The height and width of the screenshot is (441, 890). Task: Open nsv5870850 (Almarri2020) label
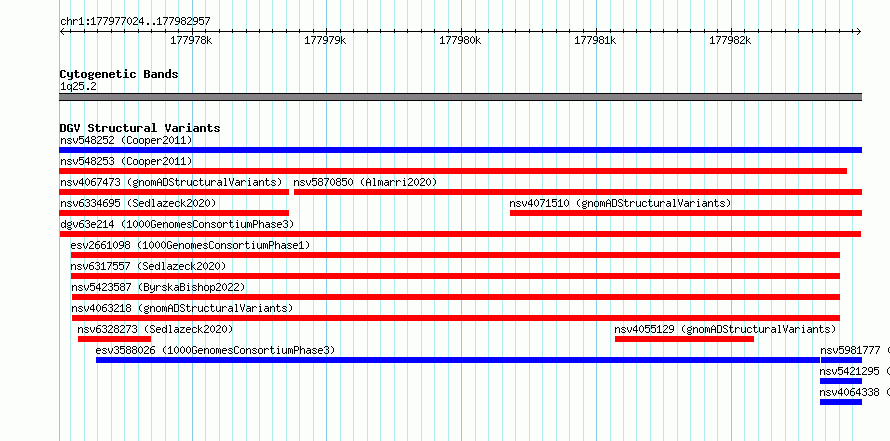click(365, 182)
